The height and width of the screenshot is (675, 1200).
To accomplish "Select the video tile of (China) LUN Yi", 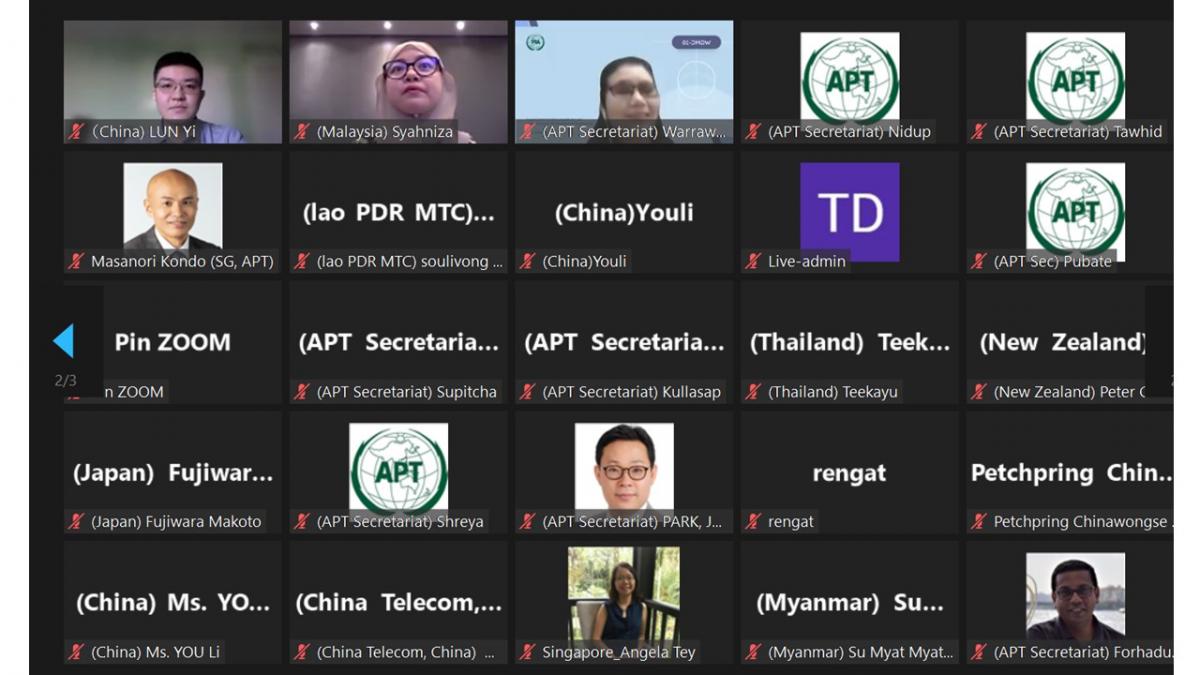I will tap(173, 82).
